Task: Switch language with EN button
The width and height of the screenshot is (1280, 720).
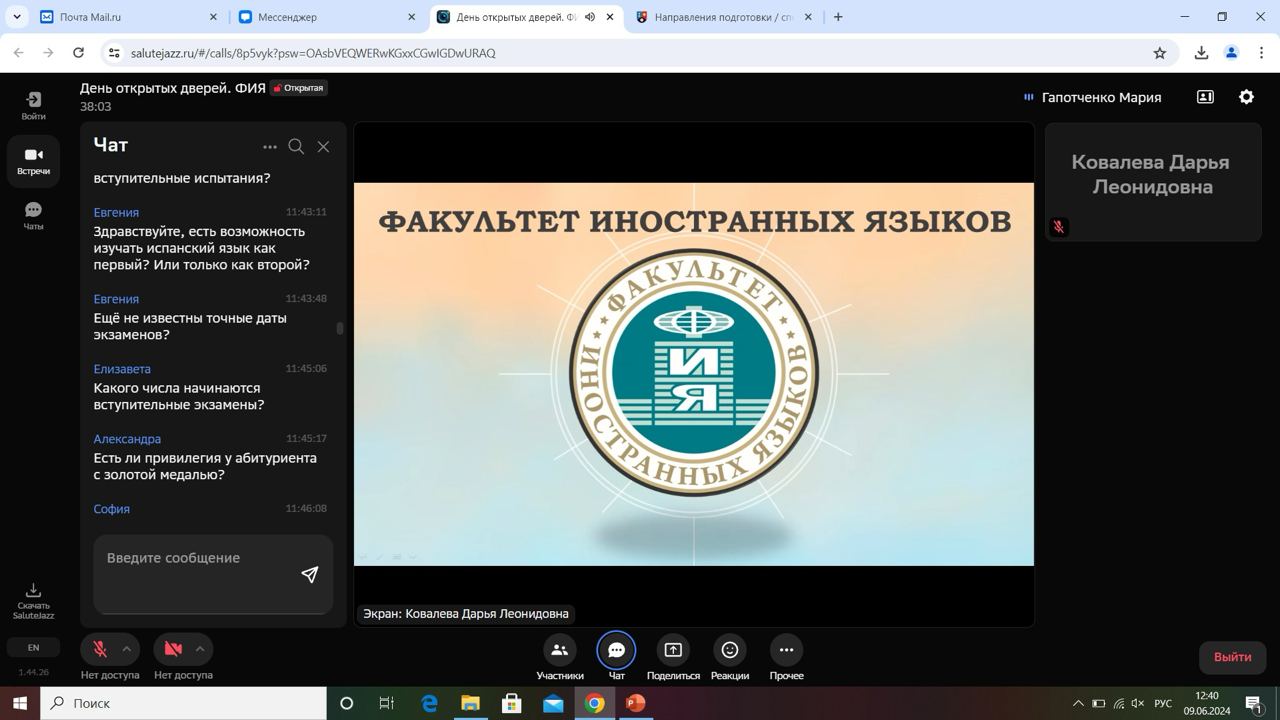Action: [33, 648]
